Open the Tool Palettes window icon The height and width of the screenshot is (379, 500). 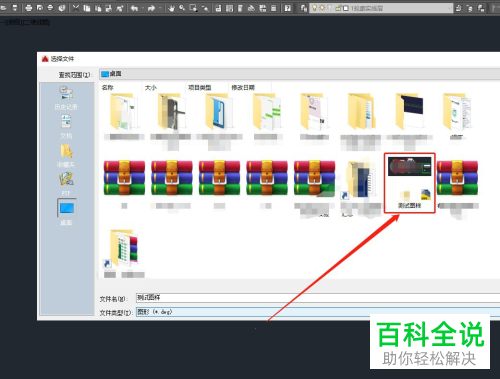(240, 8)
